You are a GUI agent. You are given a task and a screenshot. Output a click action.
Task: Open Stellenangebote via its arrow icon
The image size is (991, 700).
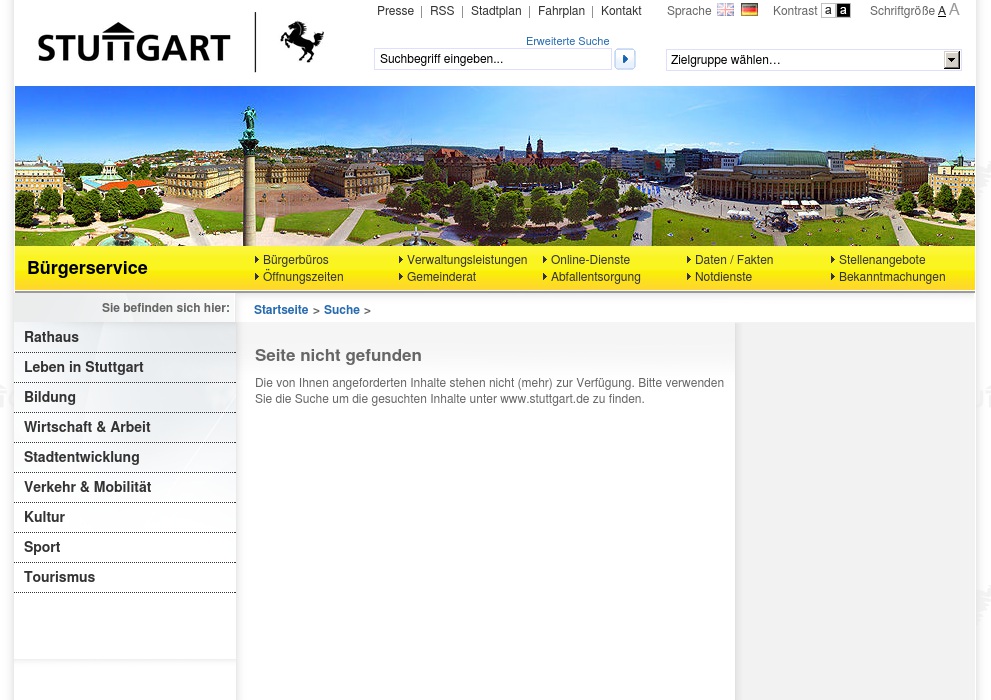[x=834, y=260]
